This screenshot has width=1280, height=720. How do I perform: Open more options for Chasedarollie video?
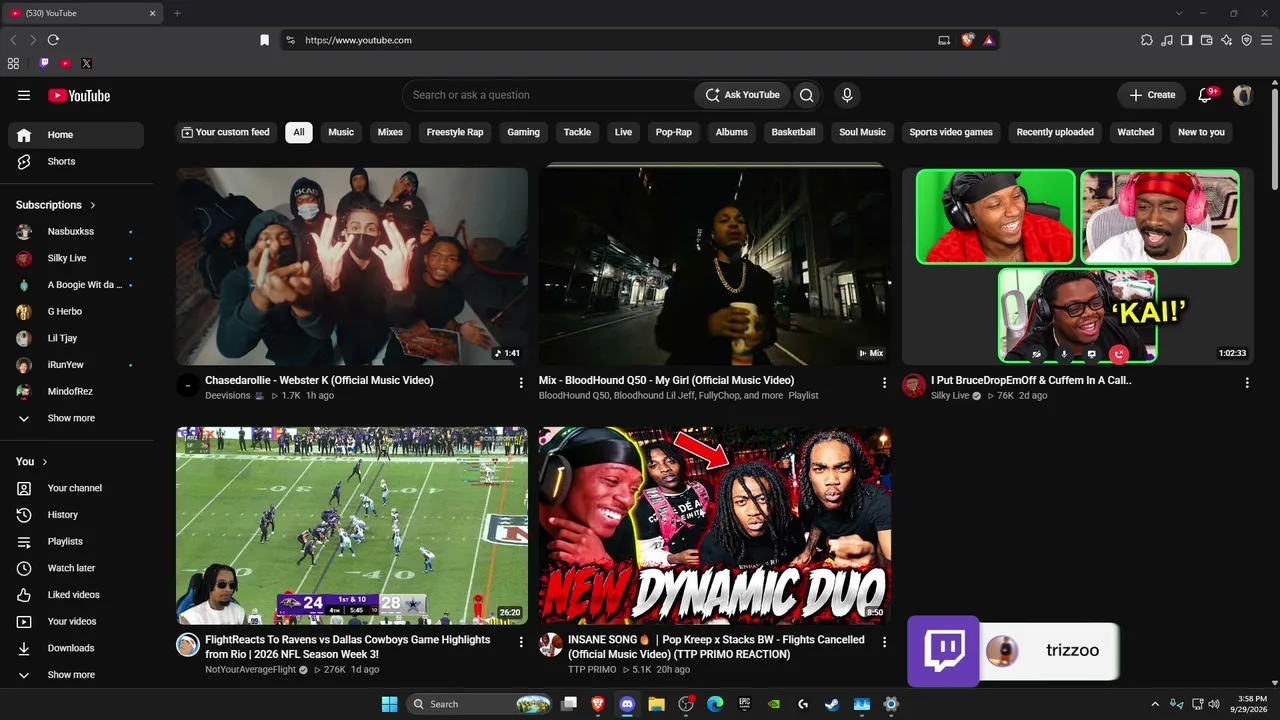[x=521, y=382]
